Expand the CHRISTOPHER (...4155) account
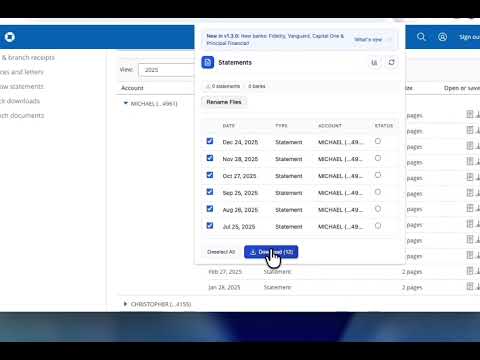Screen dimensions: 480x360 click(125, 304)
